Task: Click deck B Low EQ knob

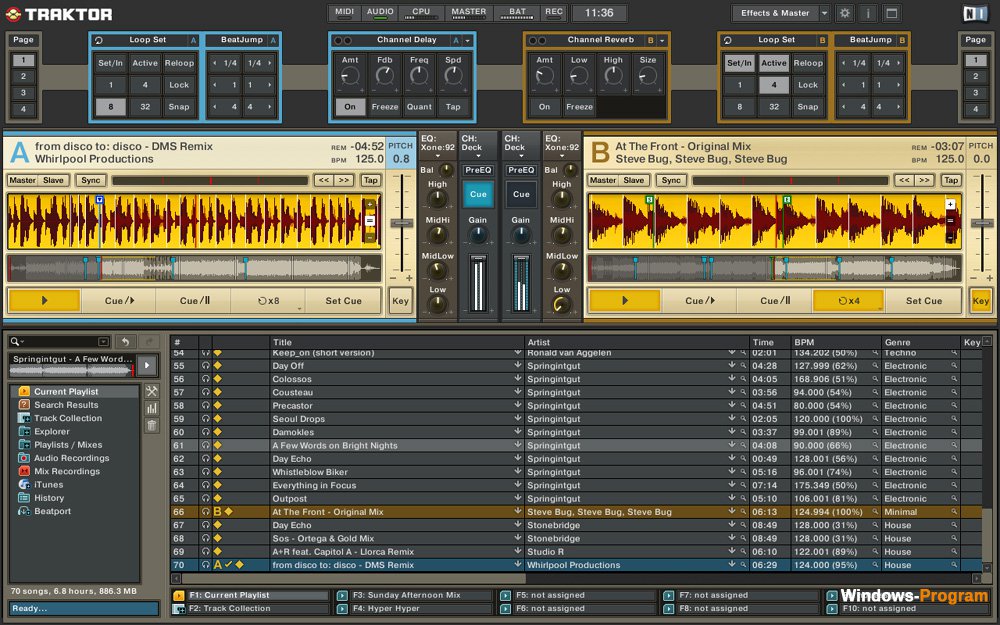Action: click(x=561, y=305)
